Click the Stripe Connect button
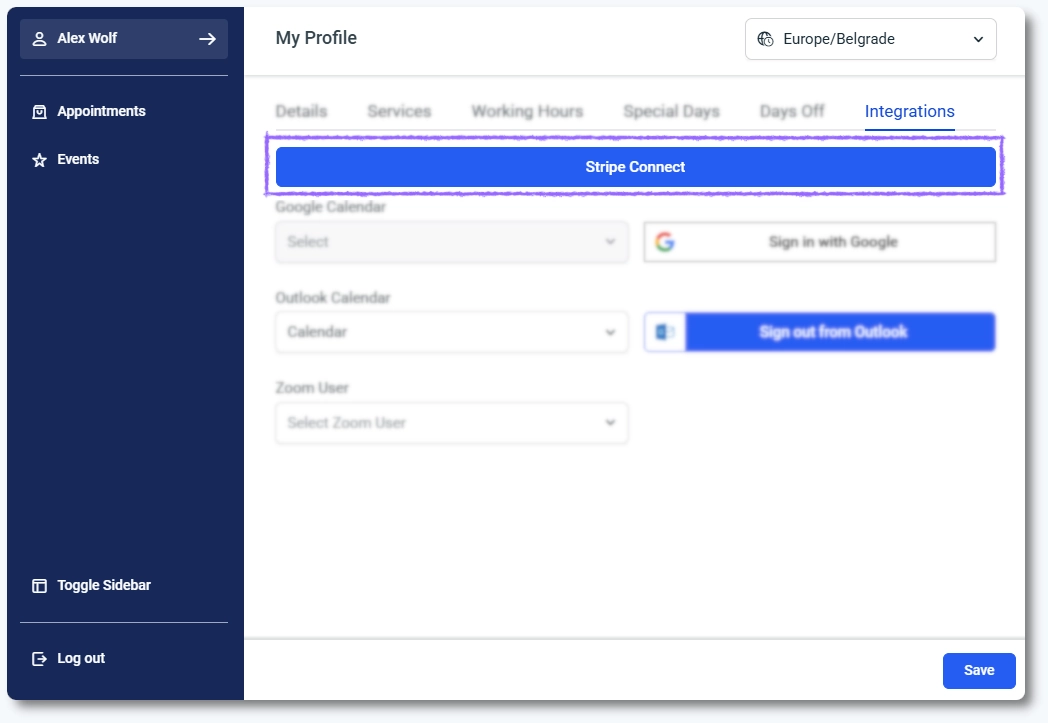1048x723 pixels. click(x=635, y=166)
